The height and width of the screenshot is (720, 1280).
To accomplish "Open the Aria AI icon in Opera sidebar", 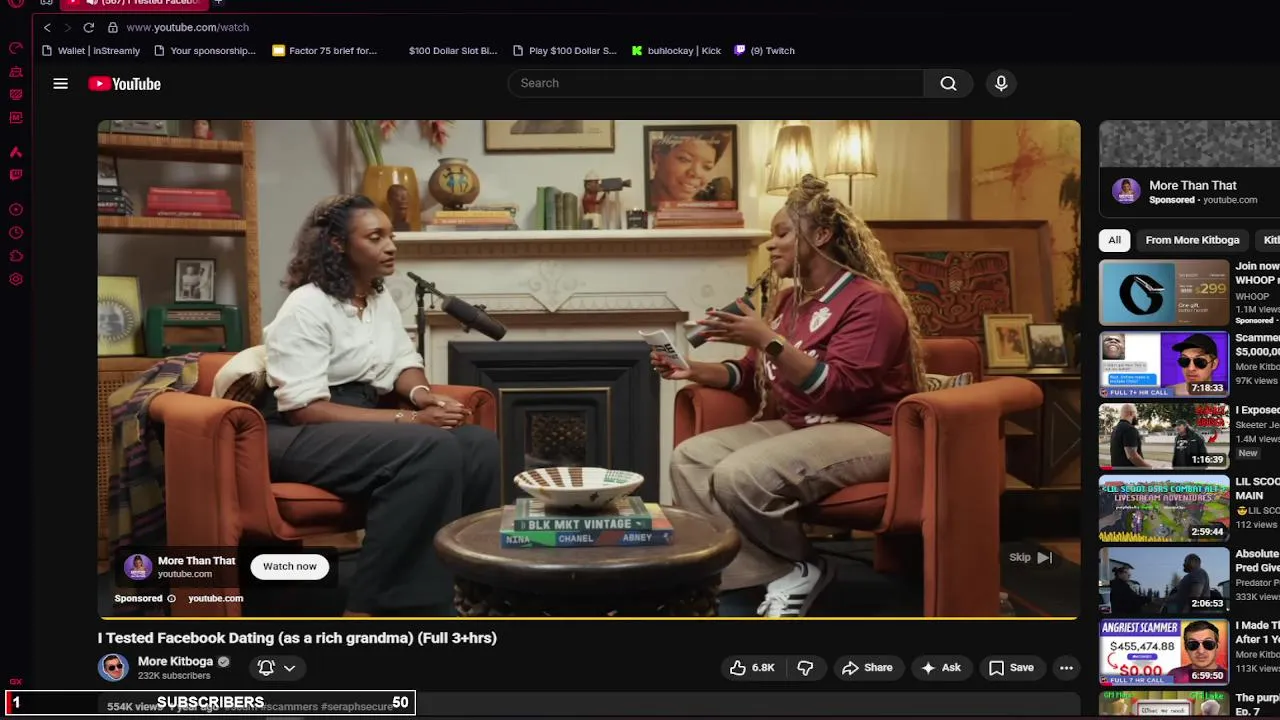I will (x=16, y=152).
